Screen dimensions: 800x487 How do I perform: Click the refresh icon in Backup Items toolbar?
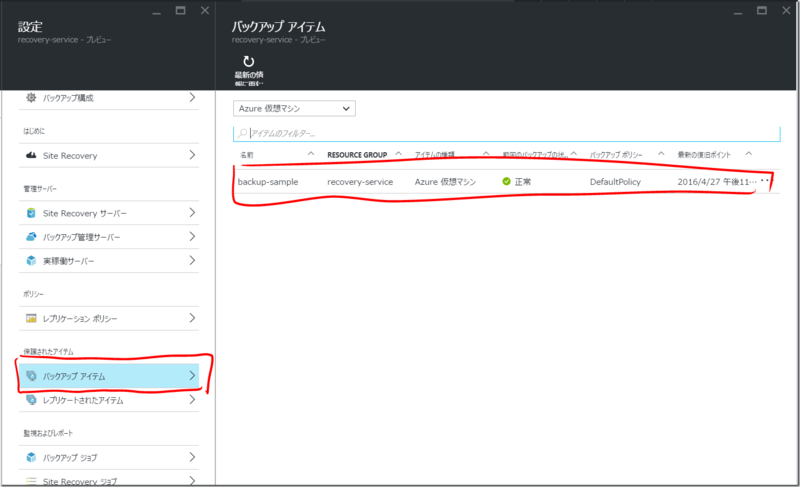coord(248,62)
